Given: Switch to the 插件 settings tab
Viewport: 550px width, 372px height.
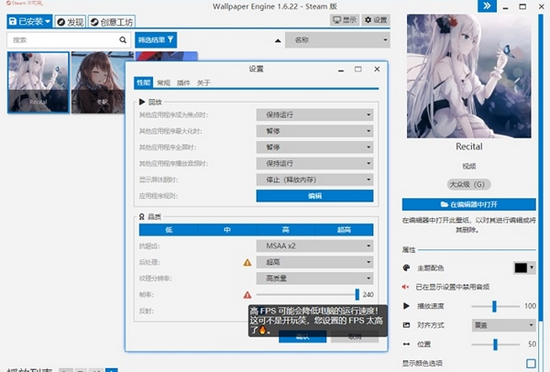Looking at the screenshot, I should pyautogui.click(x=183, y=83).
